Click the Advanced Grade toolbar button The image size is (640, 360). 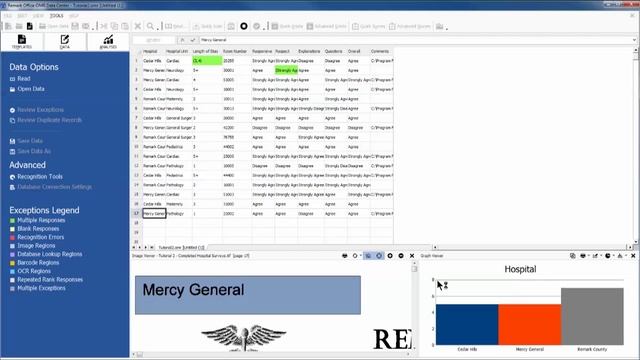pyautogui.click(x=327, y=26)
